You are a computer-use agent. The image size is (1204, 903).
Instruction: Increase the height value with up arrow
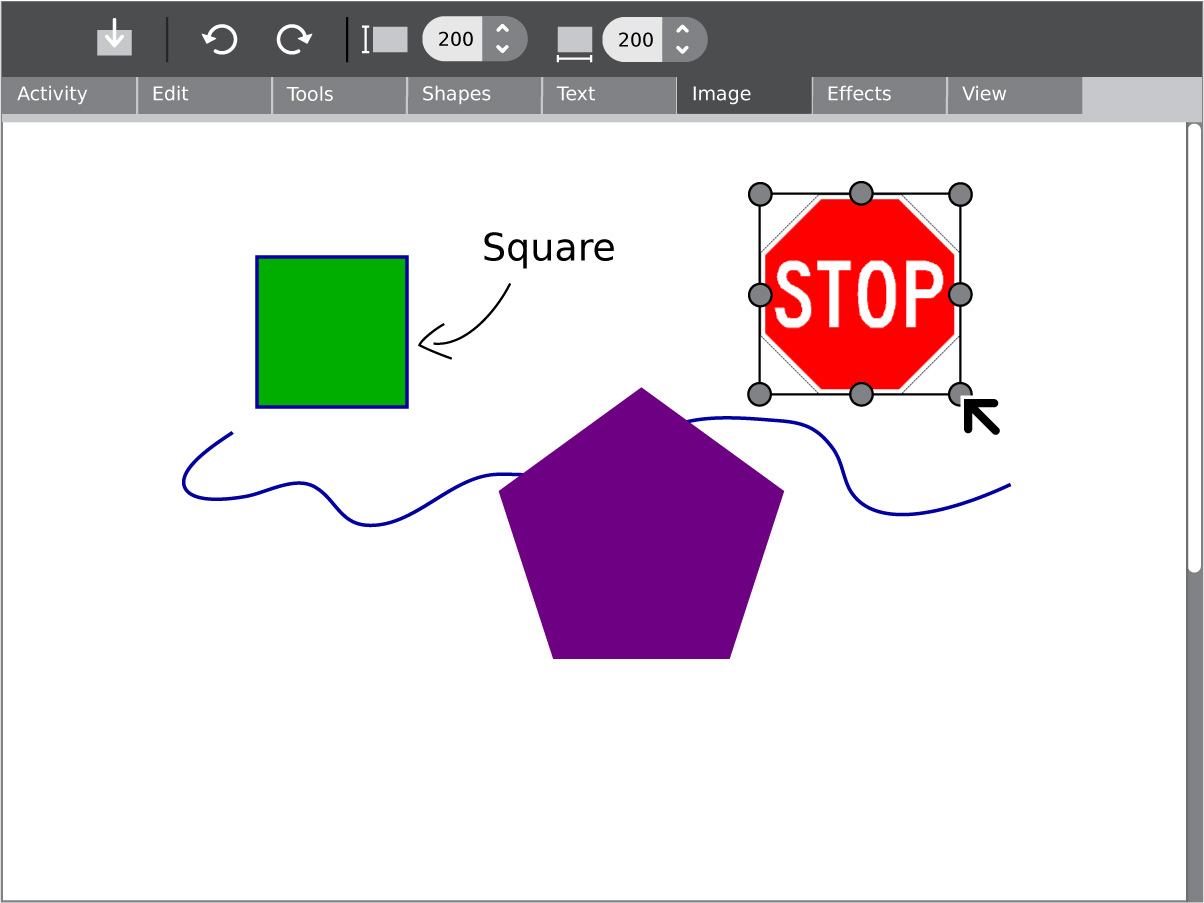[x=503, y=30]
